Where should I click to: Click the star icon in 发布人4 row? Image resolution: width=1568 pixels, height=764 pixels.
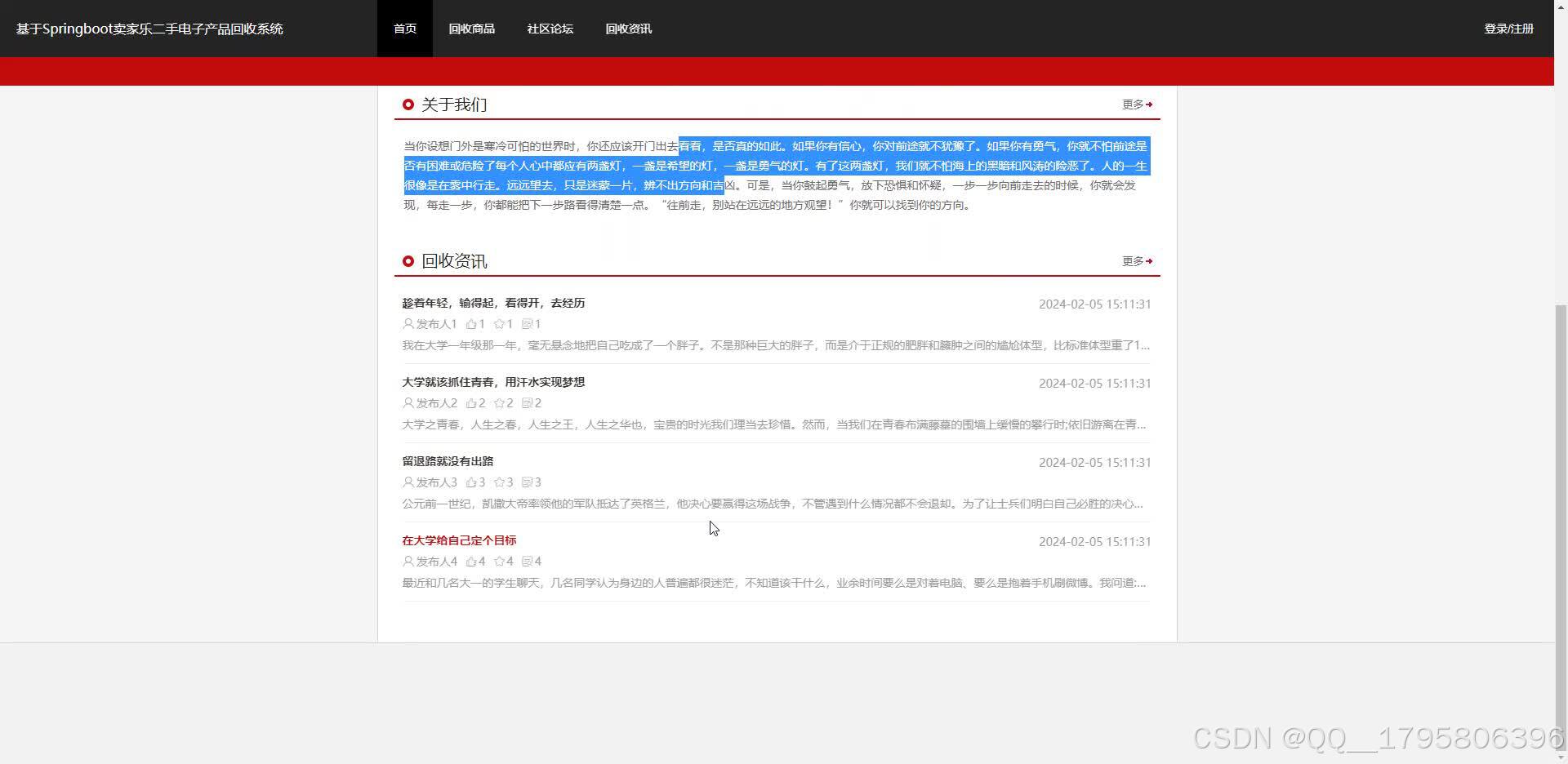coord(499,562)
